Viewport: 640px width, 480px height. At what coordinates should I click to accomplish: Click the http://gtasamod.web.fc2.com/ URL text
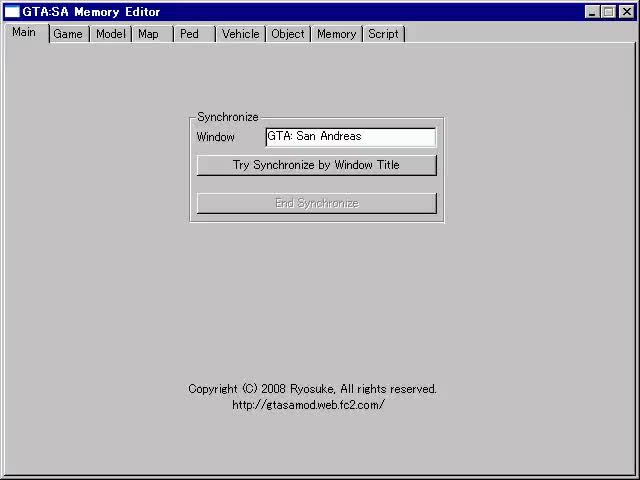pyautogui.click(x=308, y=405)
